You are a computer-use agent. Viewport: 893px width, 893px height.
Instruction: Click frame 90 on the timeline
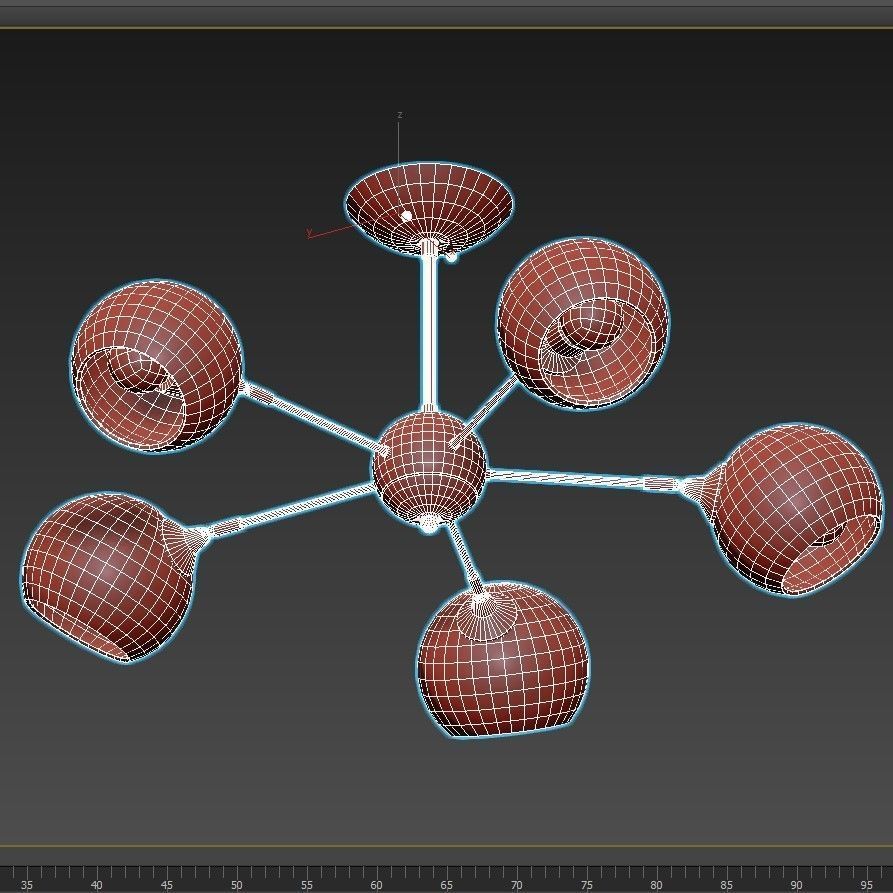[x=796, y=885]
